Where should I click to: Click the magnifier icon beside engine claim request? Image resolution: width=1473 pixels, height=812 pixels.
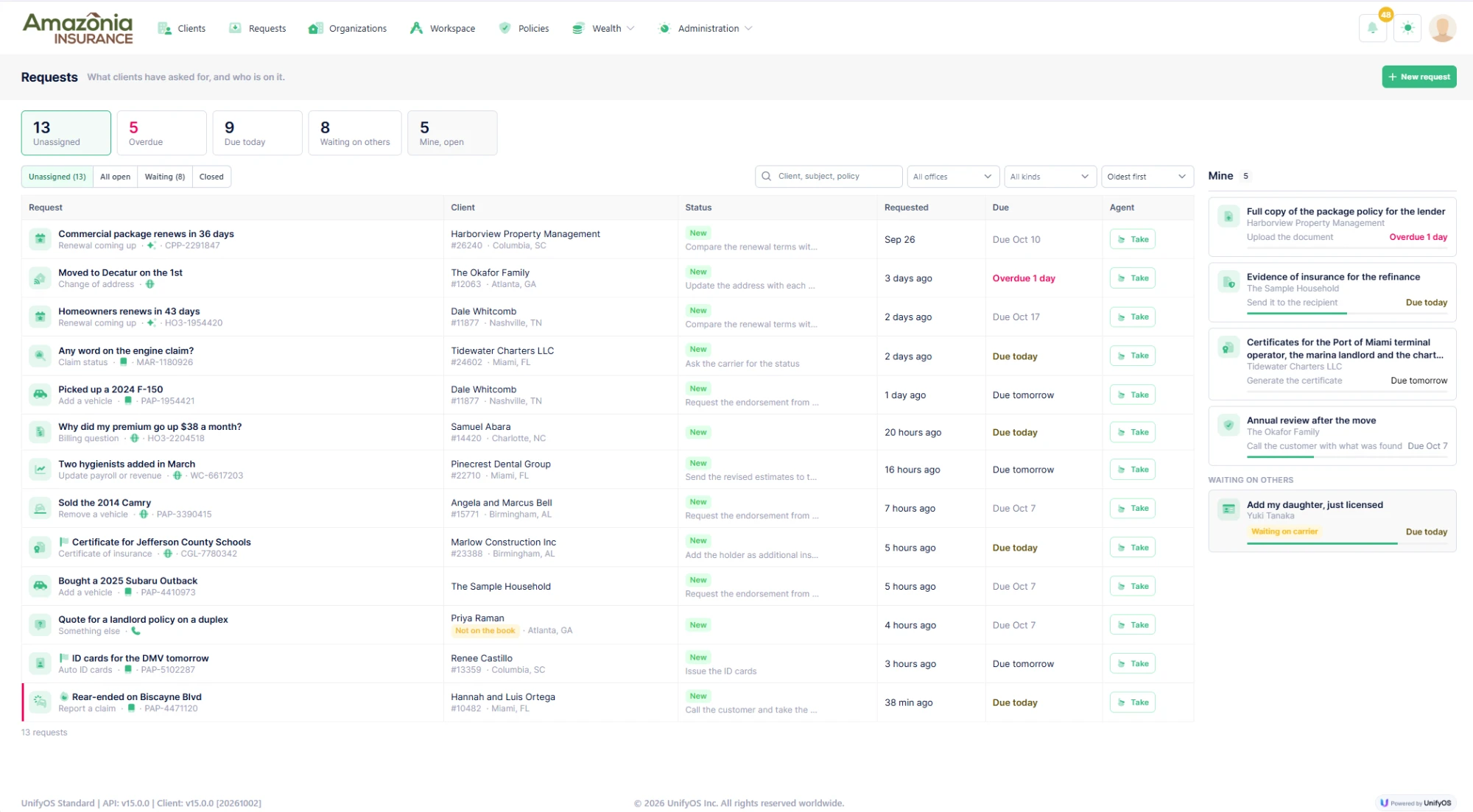coord(40,356)
